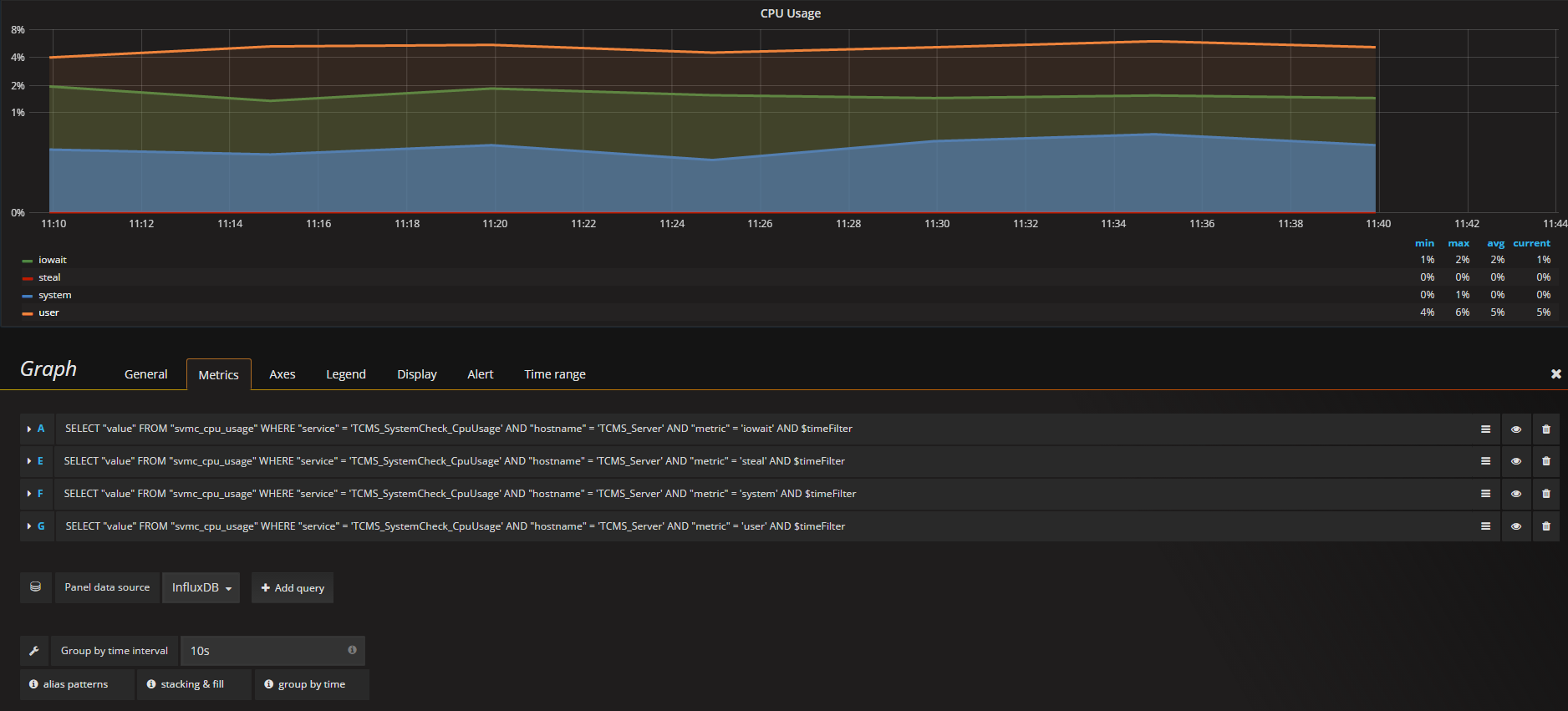Click the Panel data source label
Screen dimensions: 1568x711
107,587
